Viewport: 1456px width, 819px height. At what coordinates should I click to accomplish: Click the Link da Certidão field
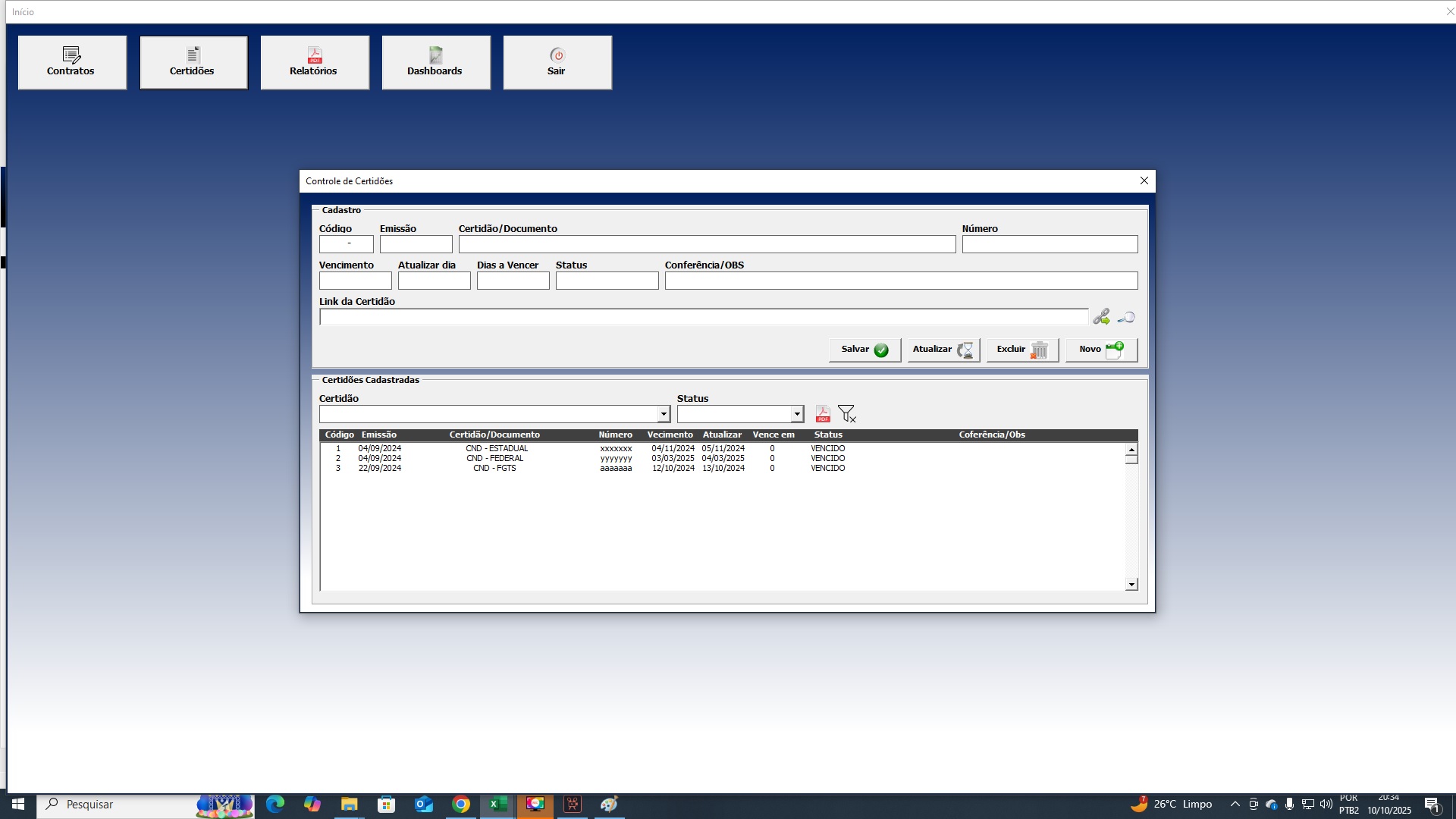coord(704,317)
